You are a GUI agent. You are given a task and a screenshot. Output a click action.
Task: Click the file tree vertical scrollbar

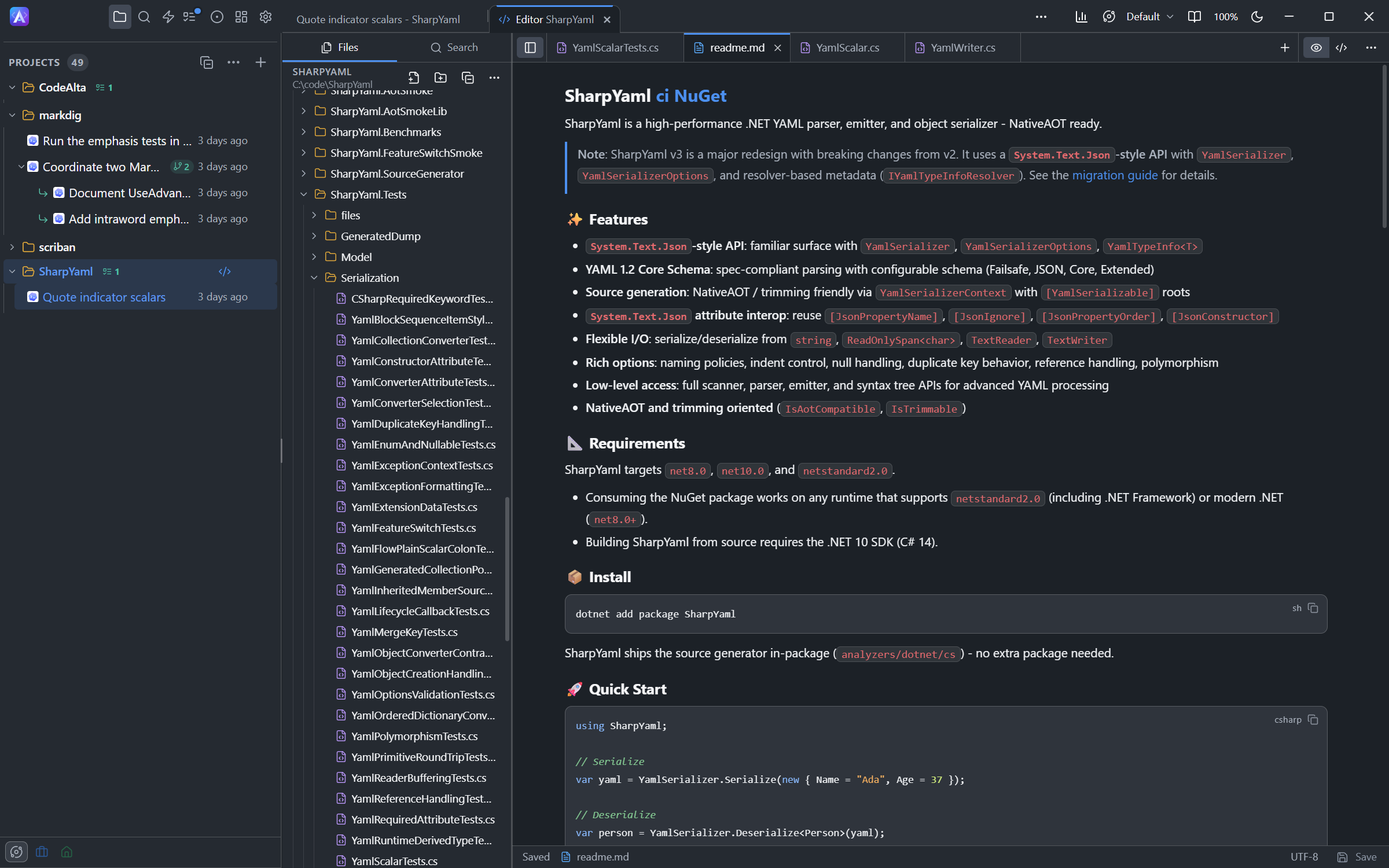click(508, 569)
